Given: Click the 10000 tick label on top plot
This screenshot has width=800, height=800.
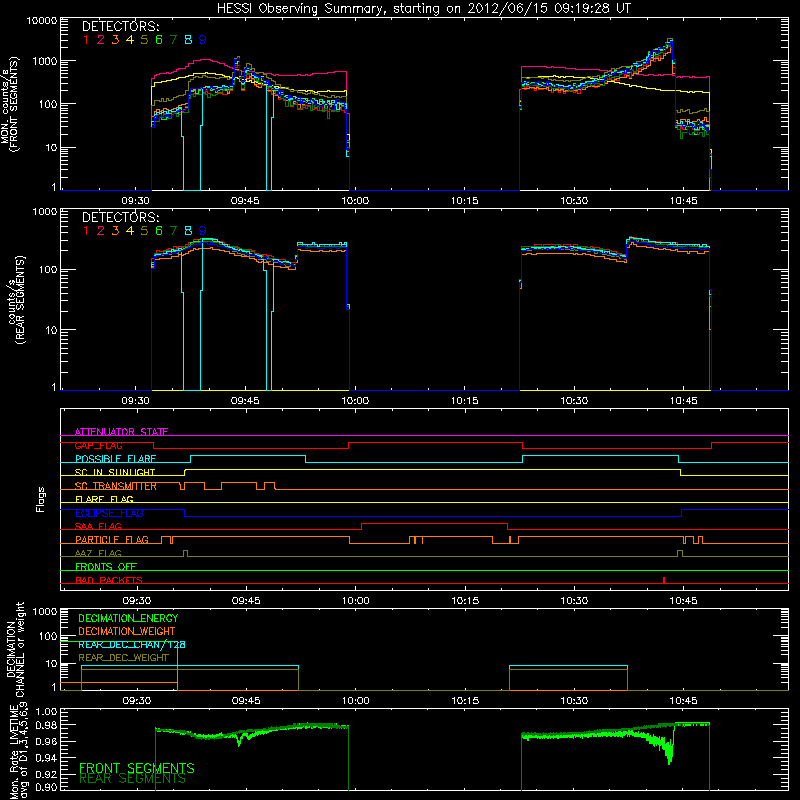Looking at the screenshot, I should 42,20.
